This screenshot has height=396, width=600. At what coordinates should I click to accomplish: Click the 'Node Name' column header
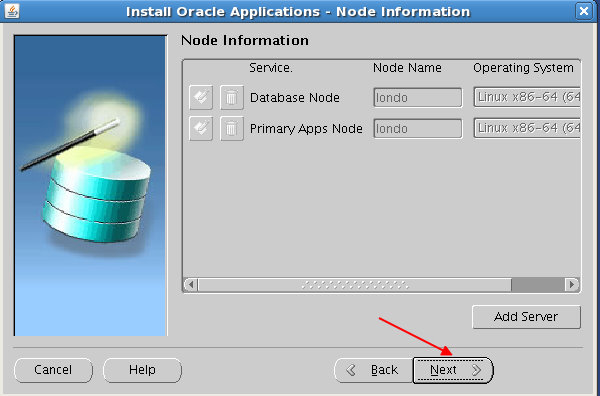tap(407, 68)
